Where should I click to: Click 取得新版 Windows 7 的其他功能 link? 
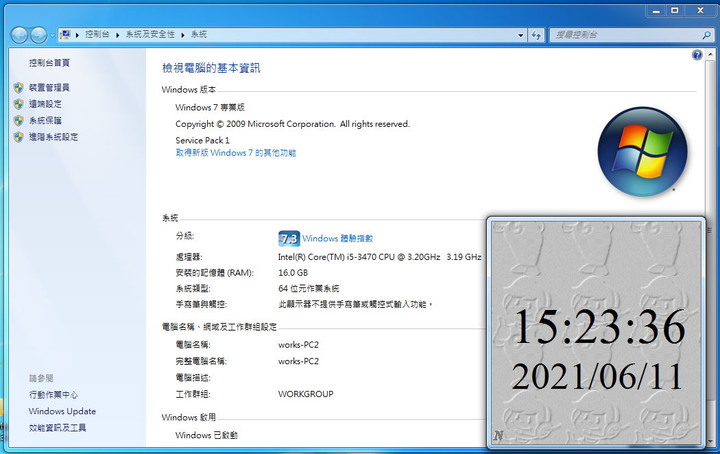pos(236,153)
